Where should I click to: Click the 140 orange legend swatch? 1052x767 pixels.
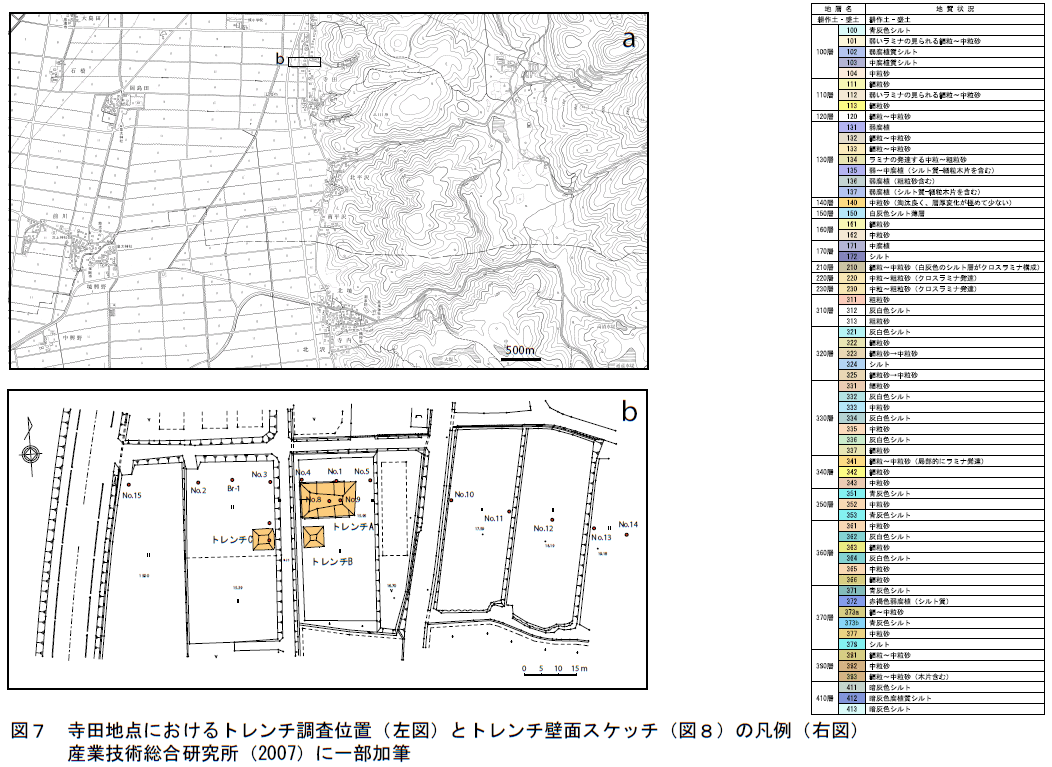pyautogui.click(x=851, y=203)
